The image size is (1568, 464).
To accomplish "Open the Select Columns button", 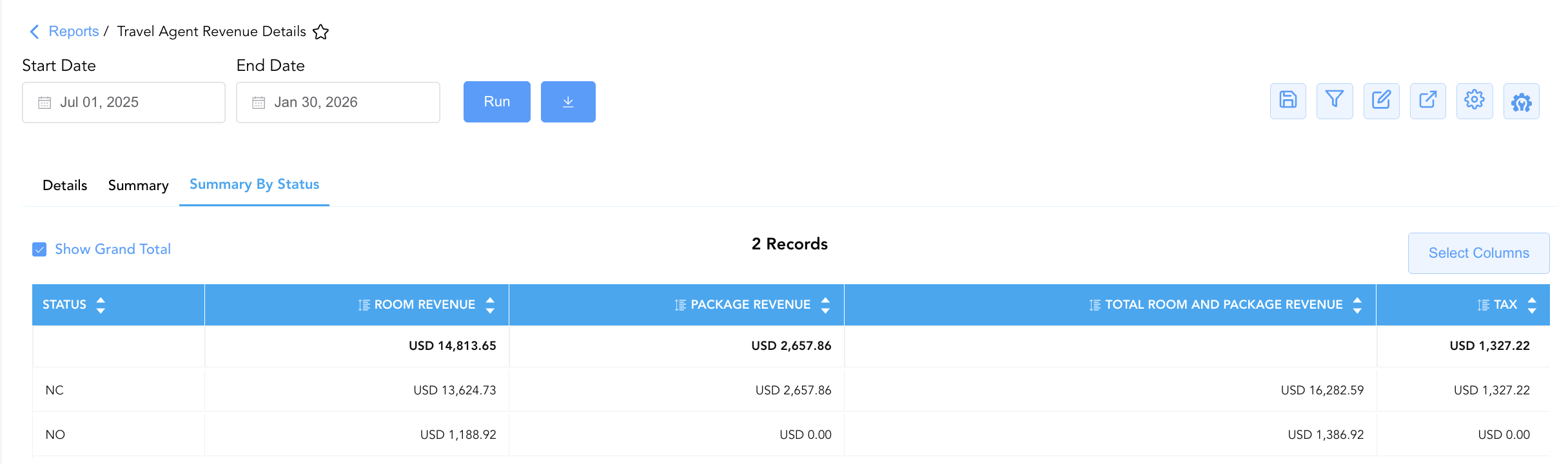I will [1479, 253].
